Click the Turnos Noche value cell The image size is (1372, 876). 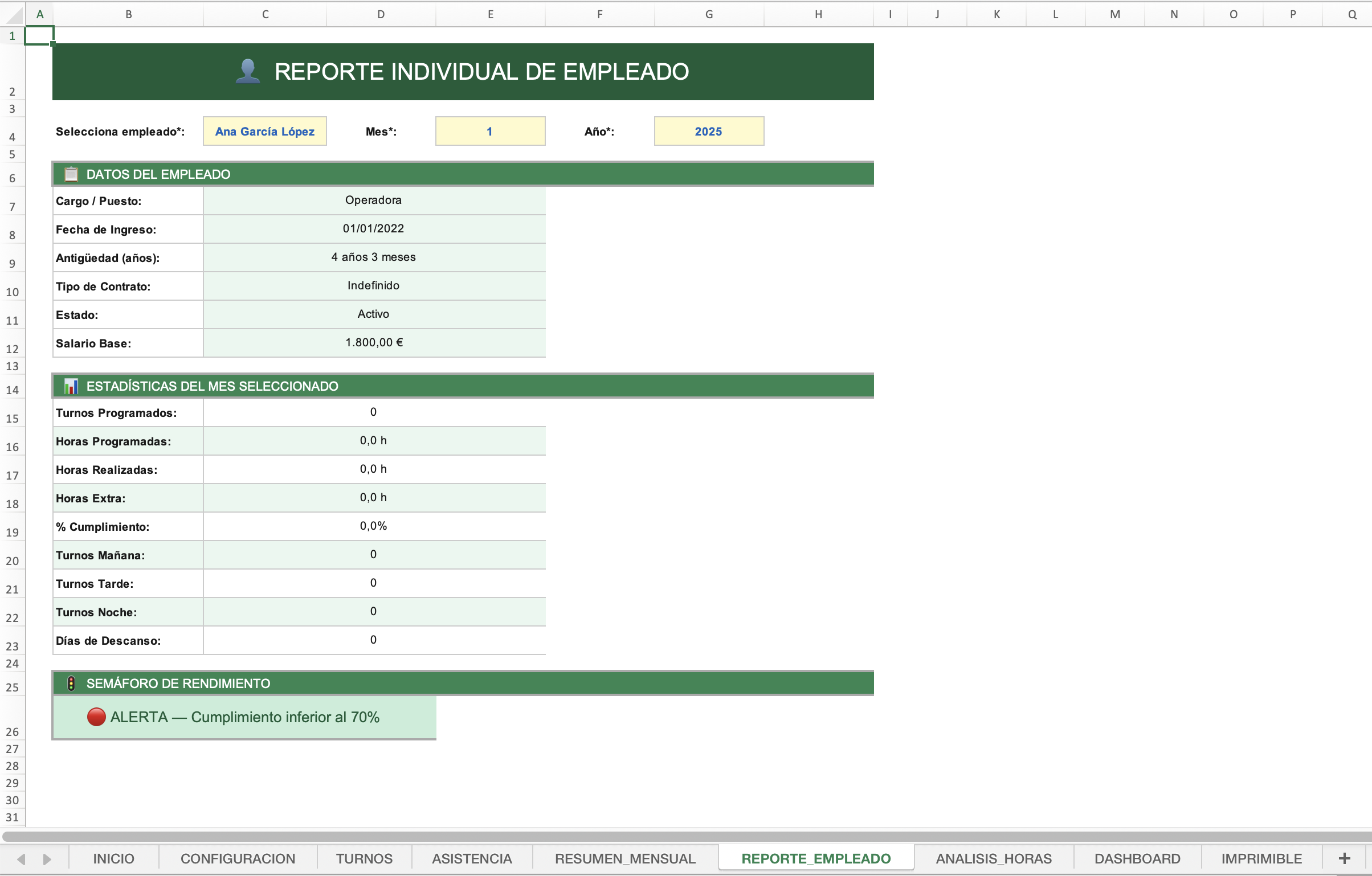[x=374, y=612]
